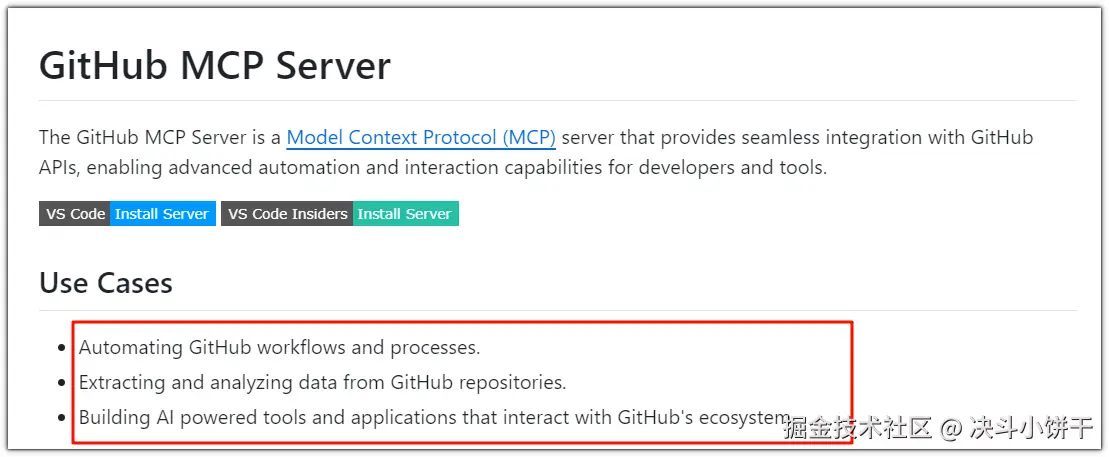Image resolution: width=1109 pixels, height=457 pixels.
Task: Click the horizontal divider under the page title
Action: [x=557, y=101]
